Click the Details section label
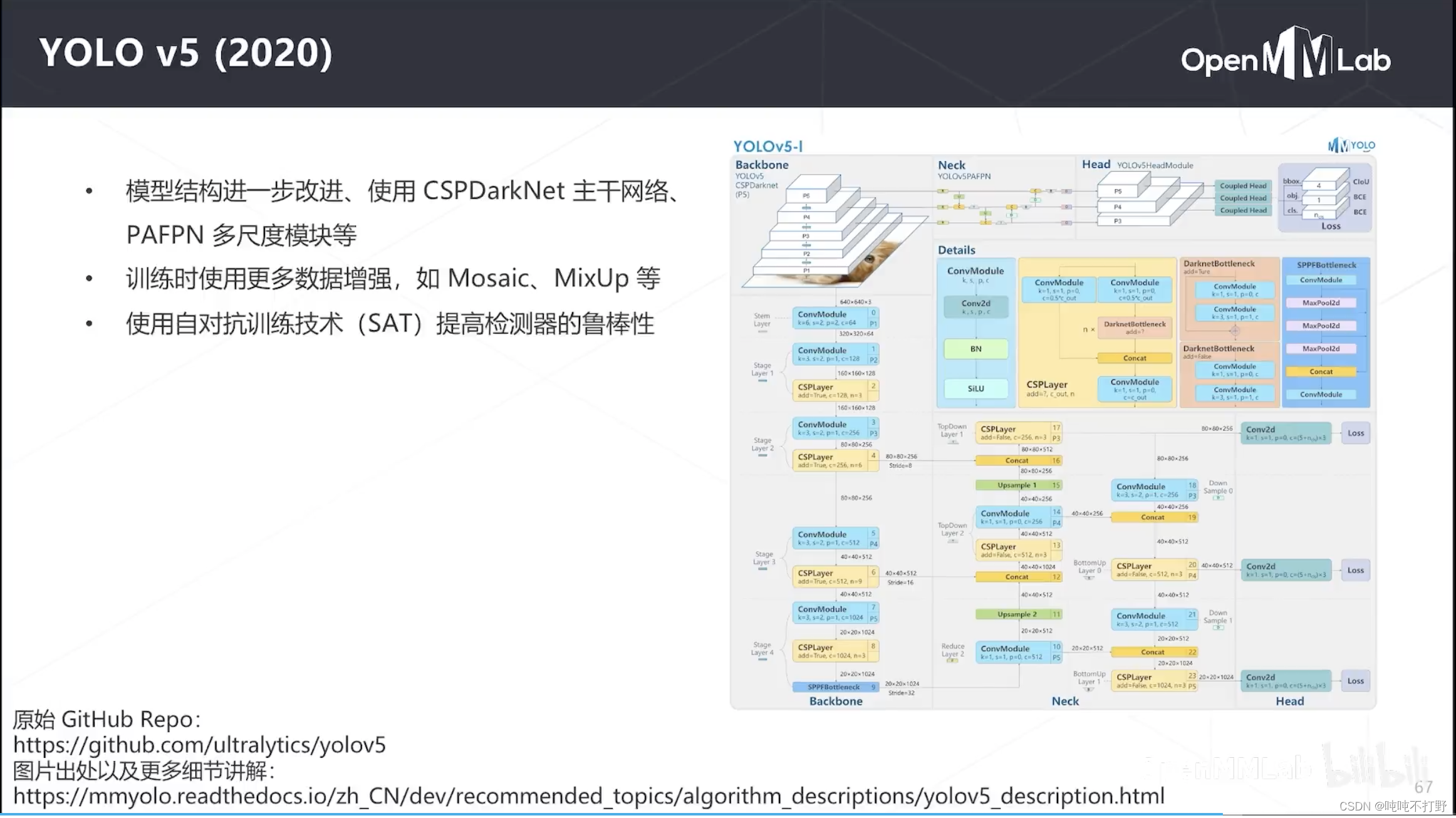Image resolution: width=1456 pixels, height=818 pixels. (956, 250)
